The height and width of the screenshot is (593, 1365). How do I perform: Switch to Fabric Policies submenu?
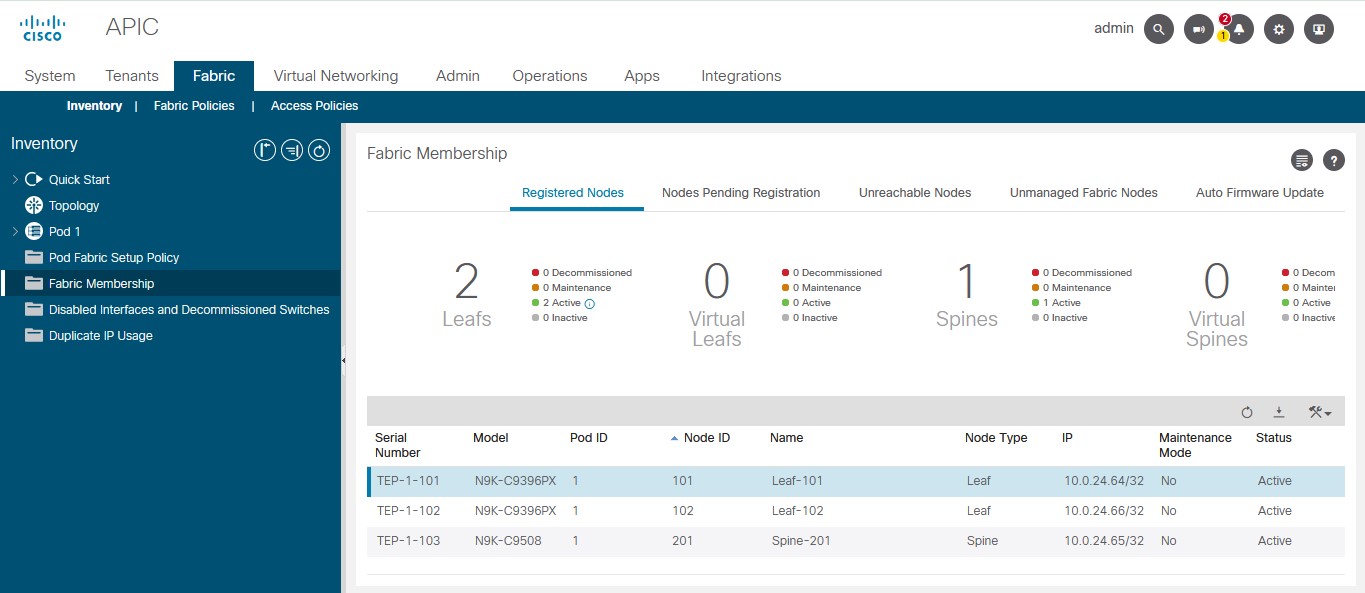click(194, 106)
